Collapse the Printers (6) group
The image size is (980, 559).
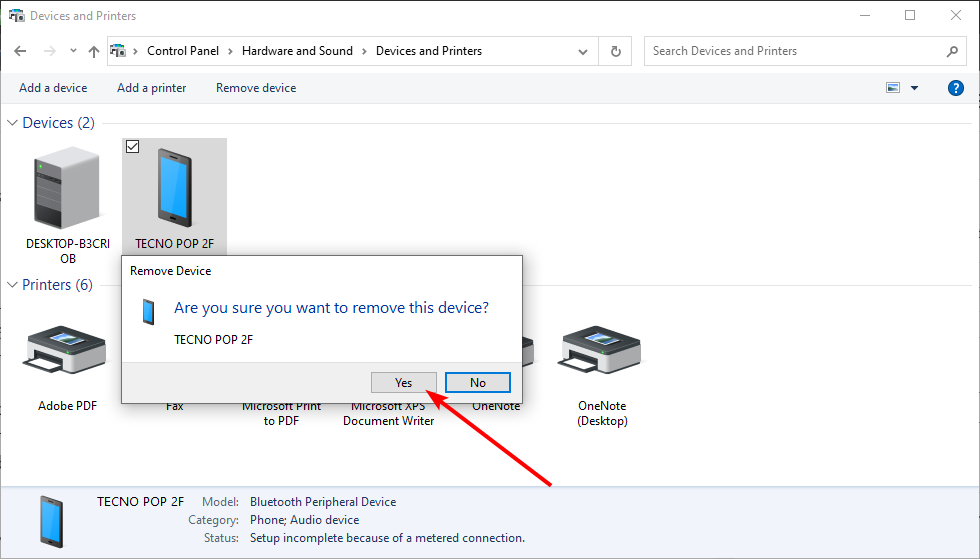pos(12,285)
